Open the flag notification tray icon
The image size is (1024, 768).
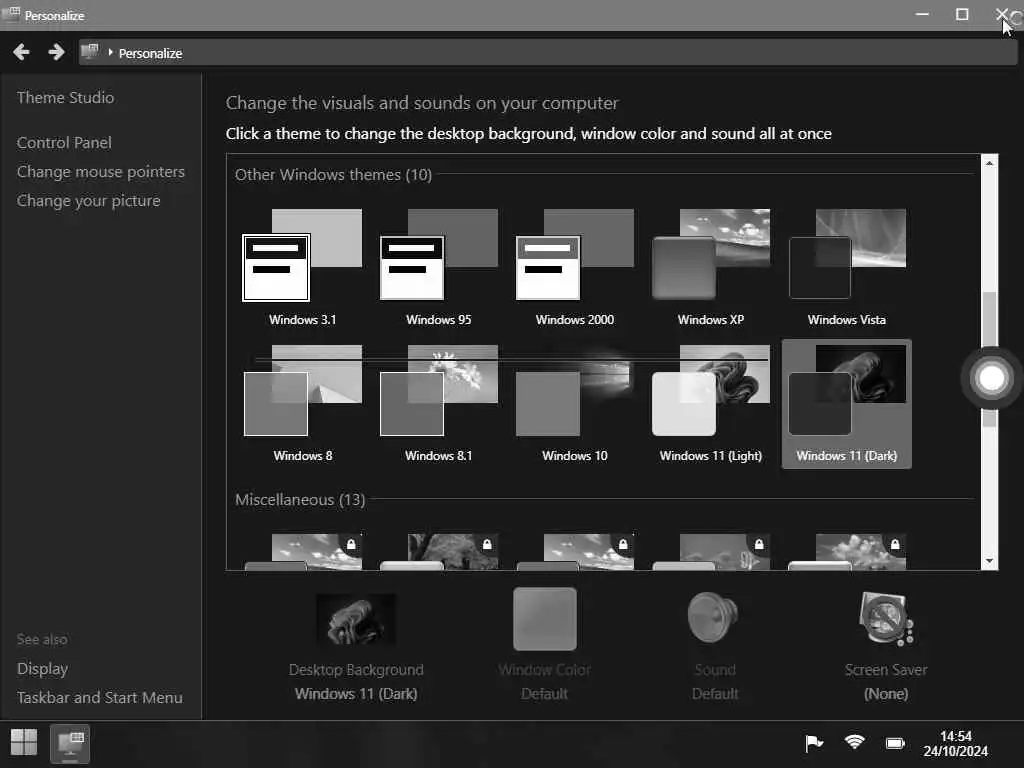814,743
